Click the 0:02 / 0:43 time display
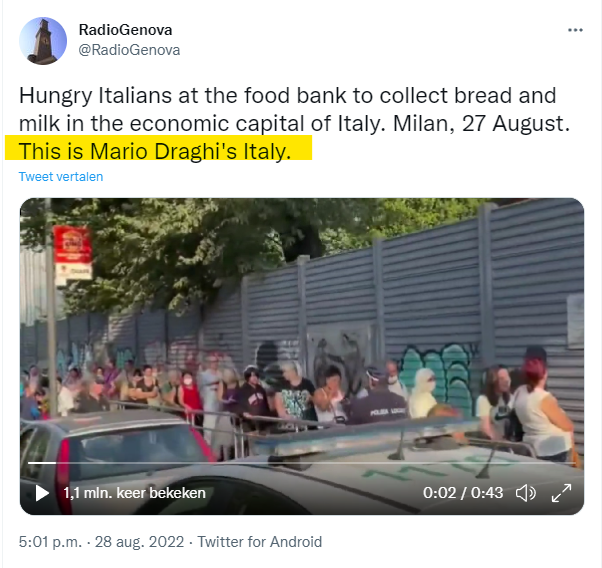The width and height of the screenshot is (602, 568). pyautogui.click(x=463, y=493)
